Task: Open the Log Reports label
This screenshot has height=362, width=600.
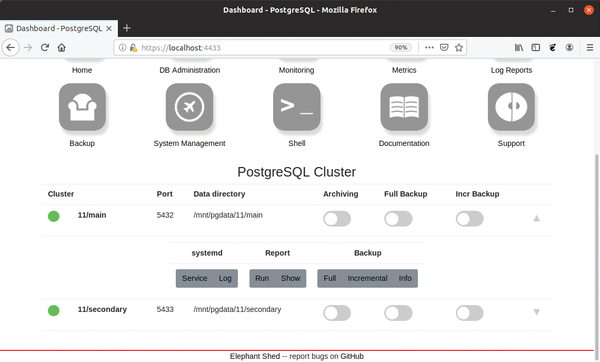Action: (511, 70)
